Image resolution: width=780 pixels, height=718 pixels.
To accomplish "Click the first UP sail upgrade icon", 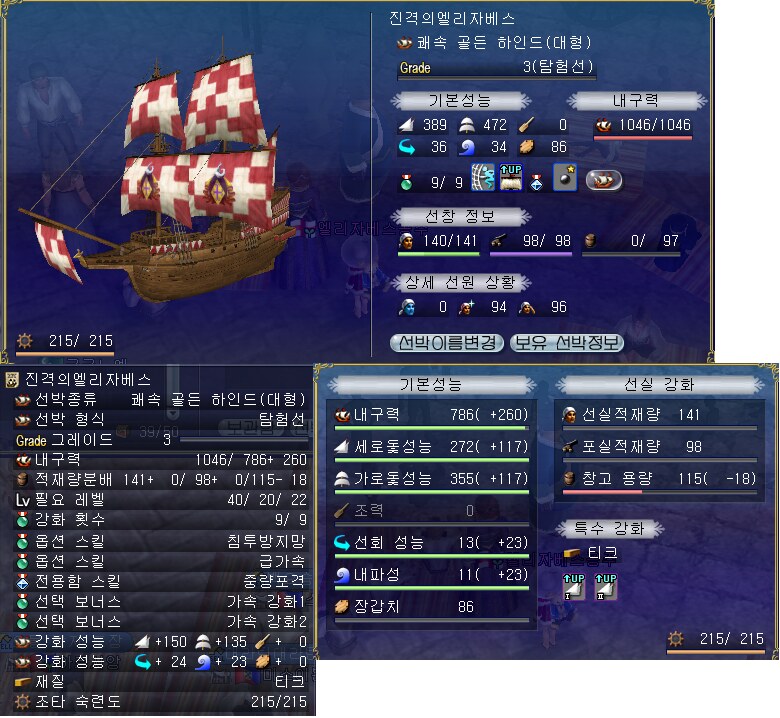I will pos(574,587).
